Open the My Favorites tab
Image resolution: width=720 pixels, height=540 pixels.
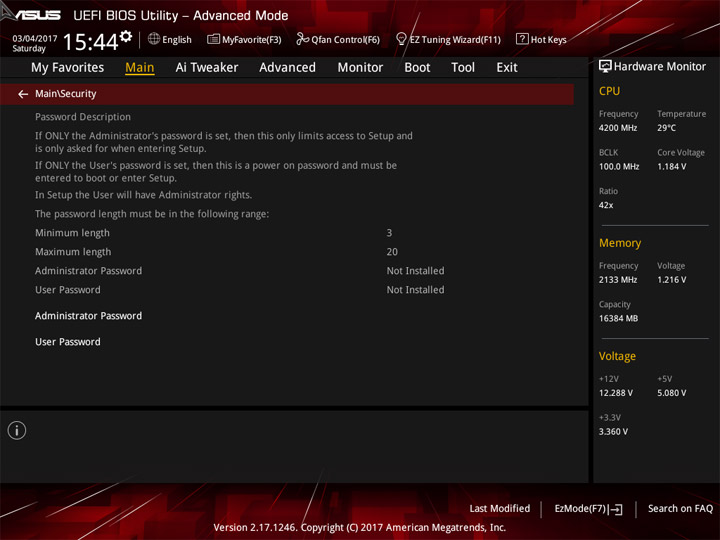[x=68, y=68]
